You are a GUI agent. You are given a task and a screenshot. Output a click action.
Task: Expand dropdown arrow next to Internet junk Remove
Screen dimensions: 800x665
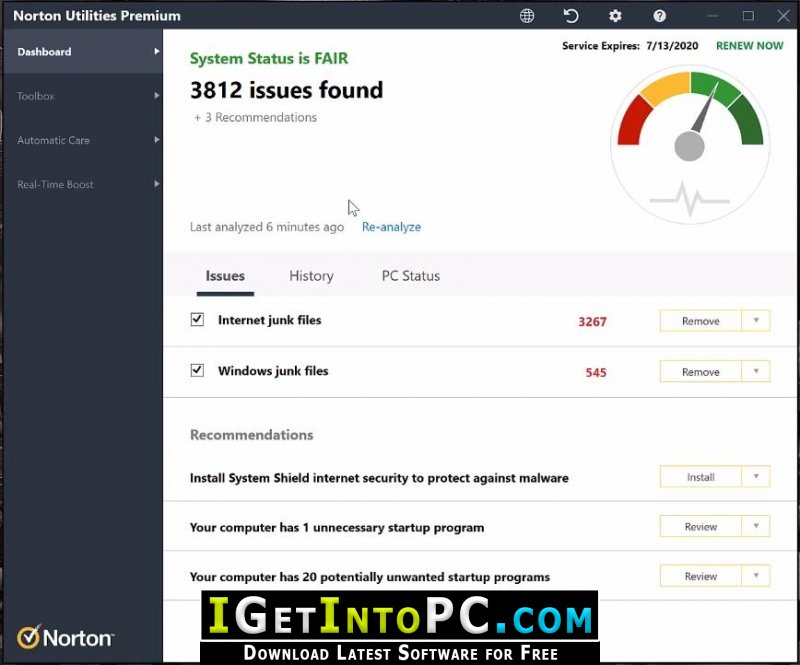point(756,321)
